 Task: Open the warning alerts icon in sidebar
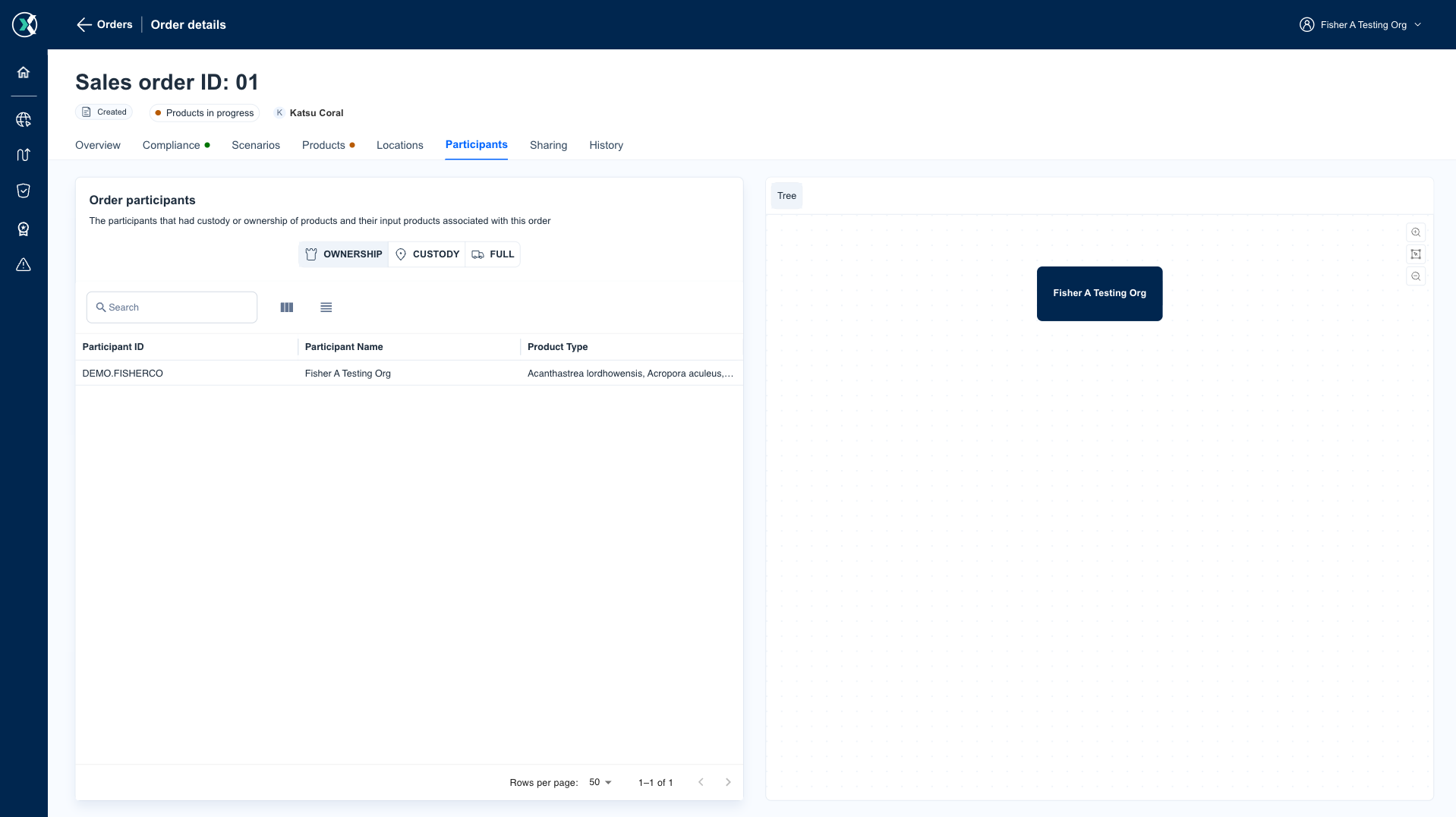tap(24, 264)
